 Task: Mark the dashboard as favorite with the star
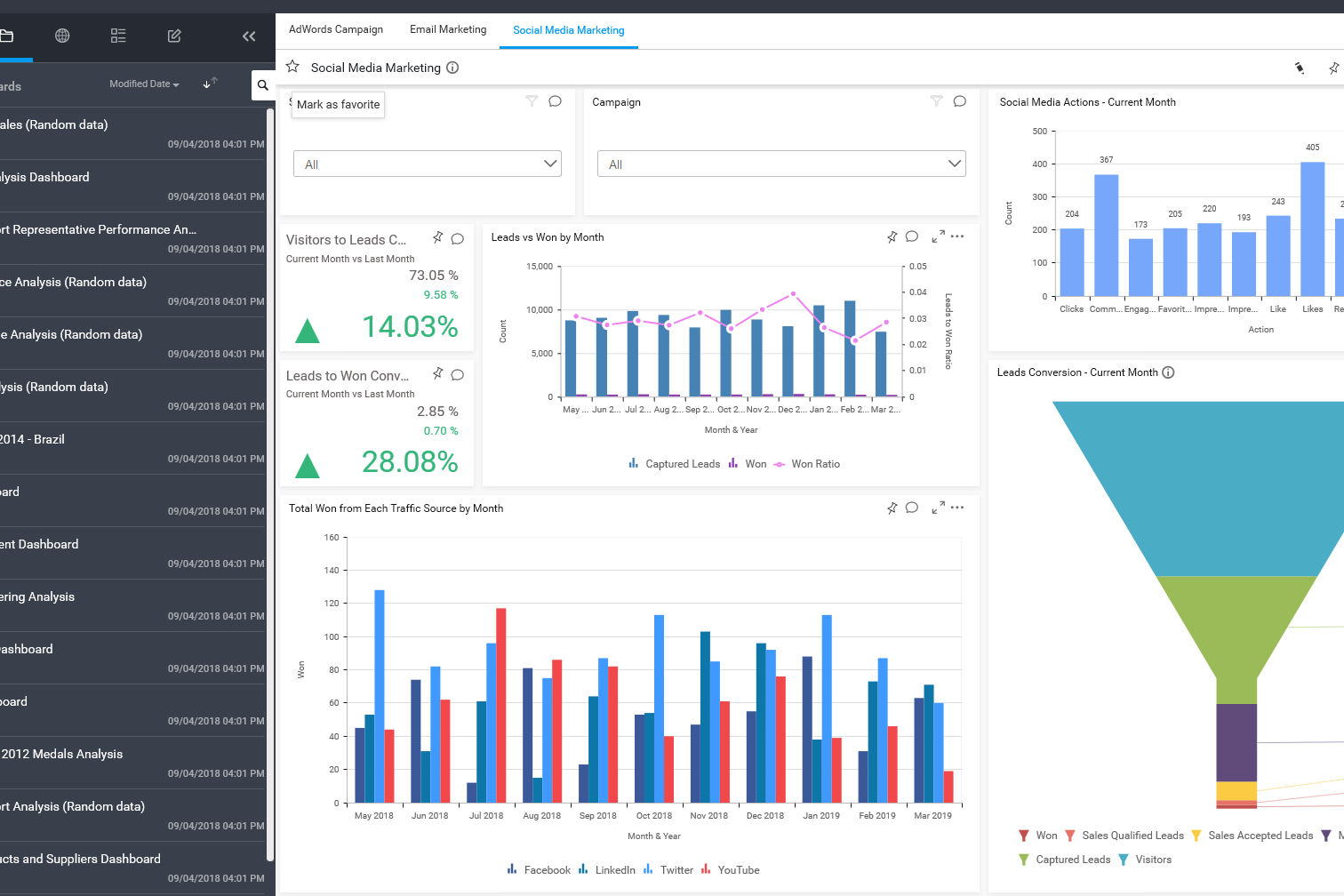click(x=292, y=67)
